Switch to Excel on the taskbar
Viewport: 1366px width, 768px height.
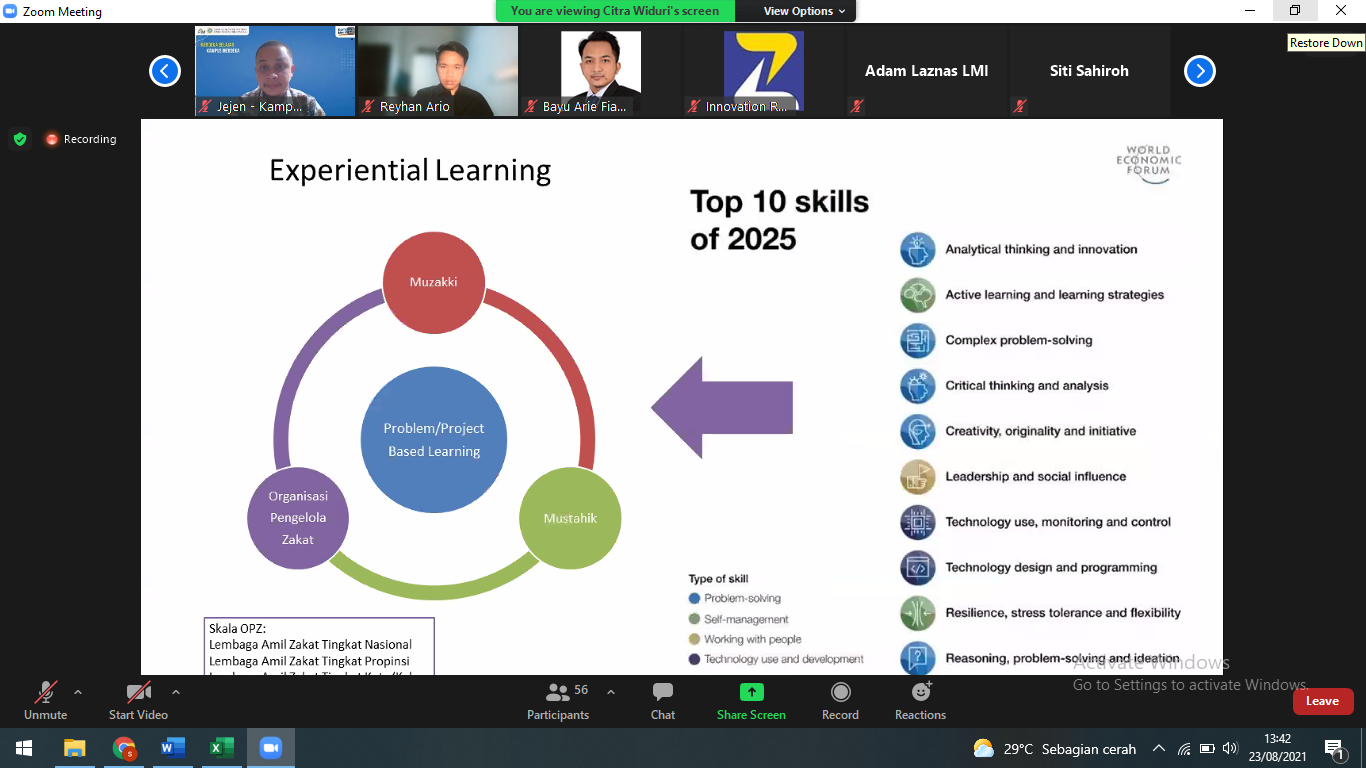pos(221,748)
